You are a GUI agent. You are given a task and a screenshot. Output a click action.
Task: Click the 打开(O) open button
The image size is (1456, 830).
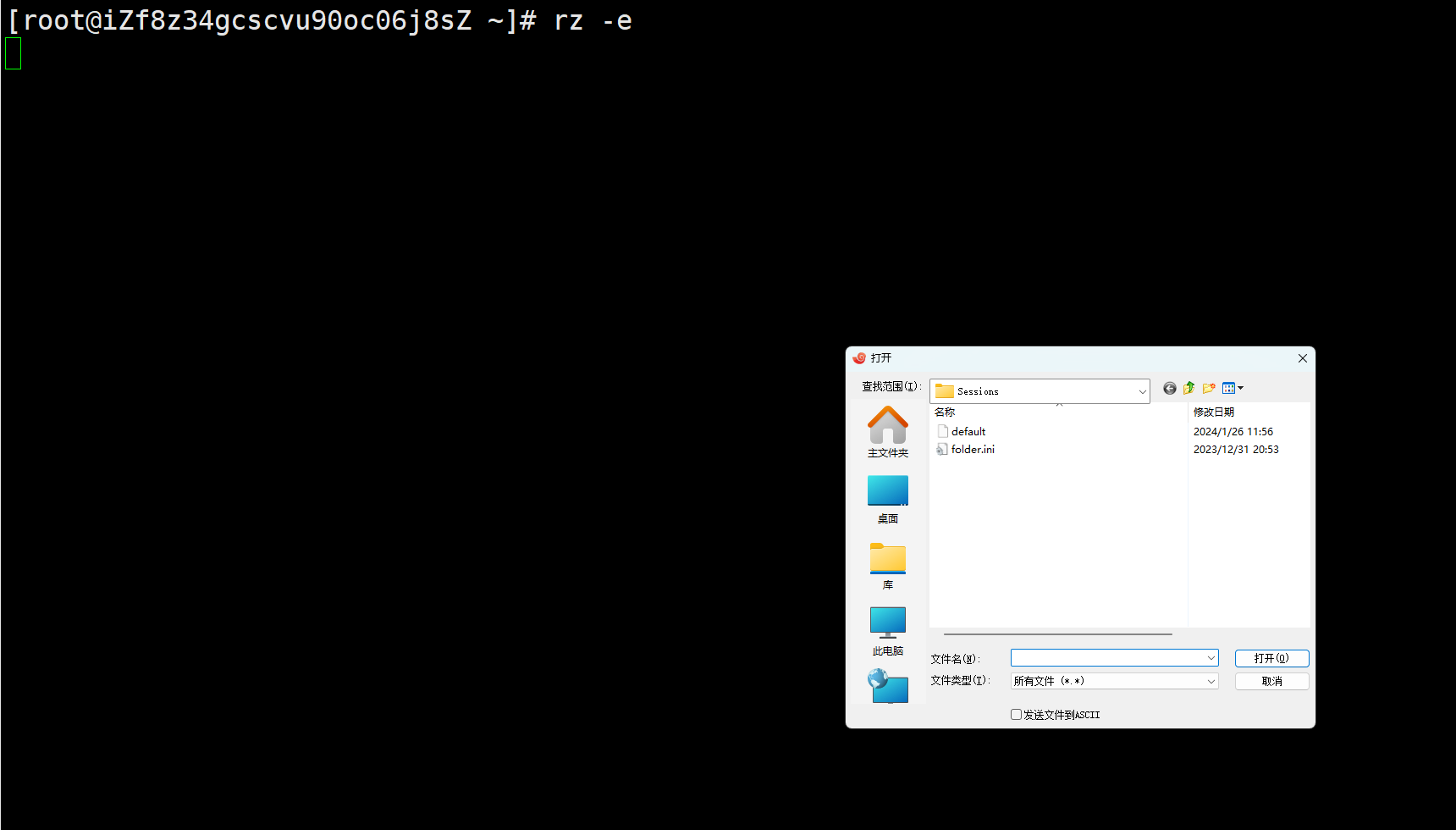tap(1271, 658)
